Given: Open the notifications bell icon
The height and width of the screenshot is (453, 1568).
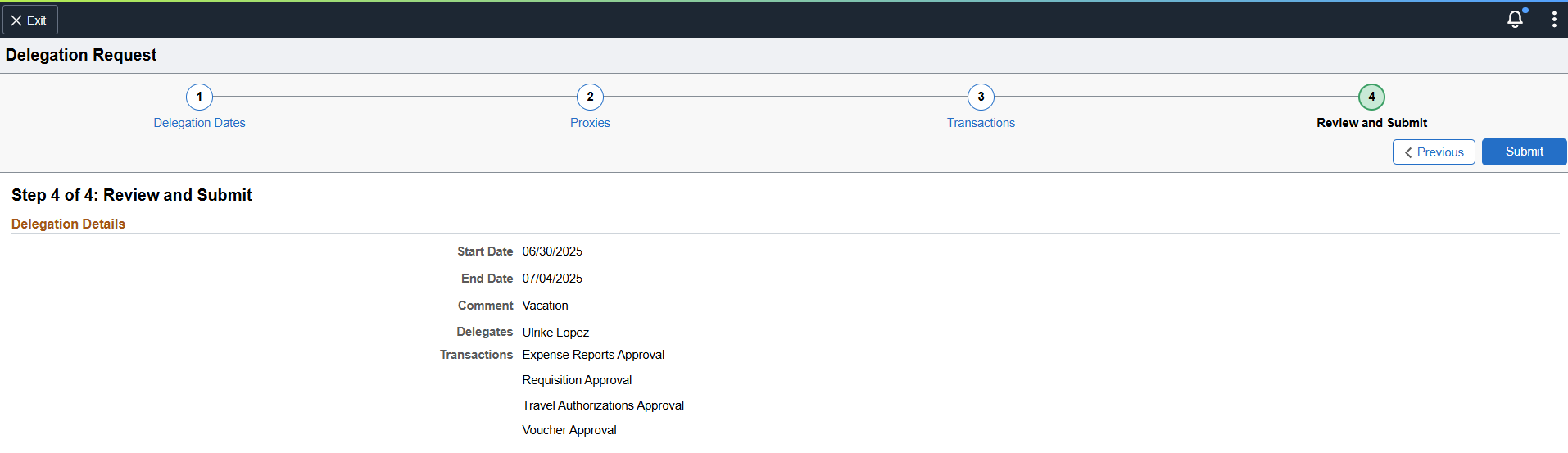Looking at the screenshot, I should point(1516,19).
